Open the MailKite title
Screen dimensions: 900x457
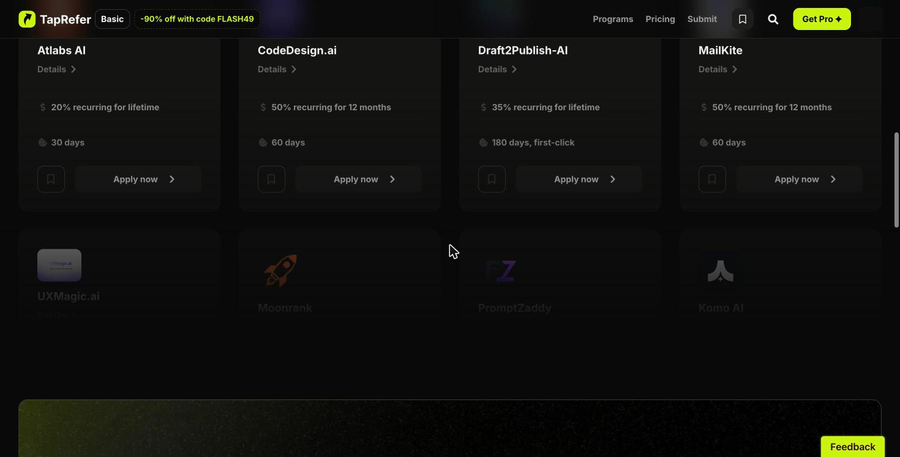click(720, 51)
